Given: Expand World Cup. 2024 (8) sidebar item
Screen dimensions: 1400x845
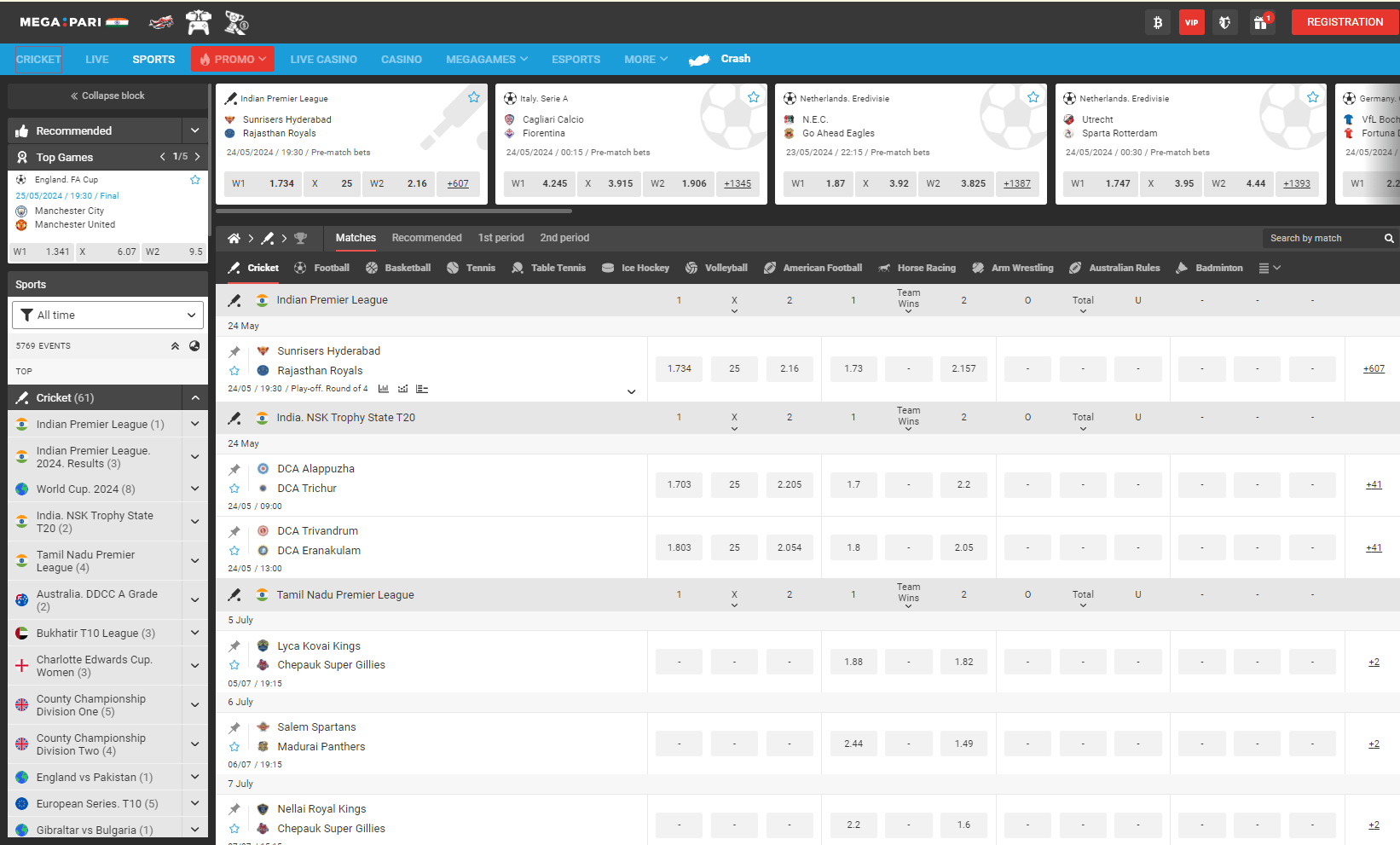Looking at the screenshot, I should 195,489.
